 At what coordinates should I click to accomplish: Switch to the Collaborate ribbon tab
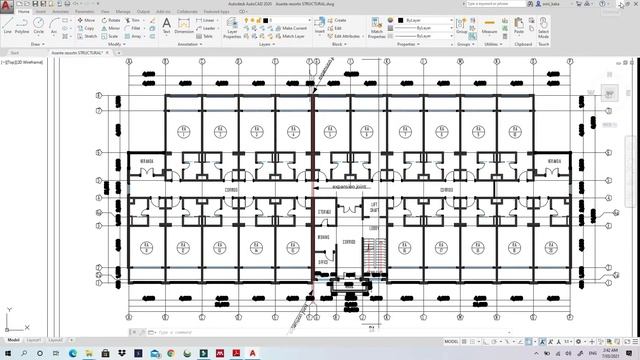point(187,11)
